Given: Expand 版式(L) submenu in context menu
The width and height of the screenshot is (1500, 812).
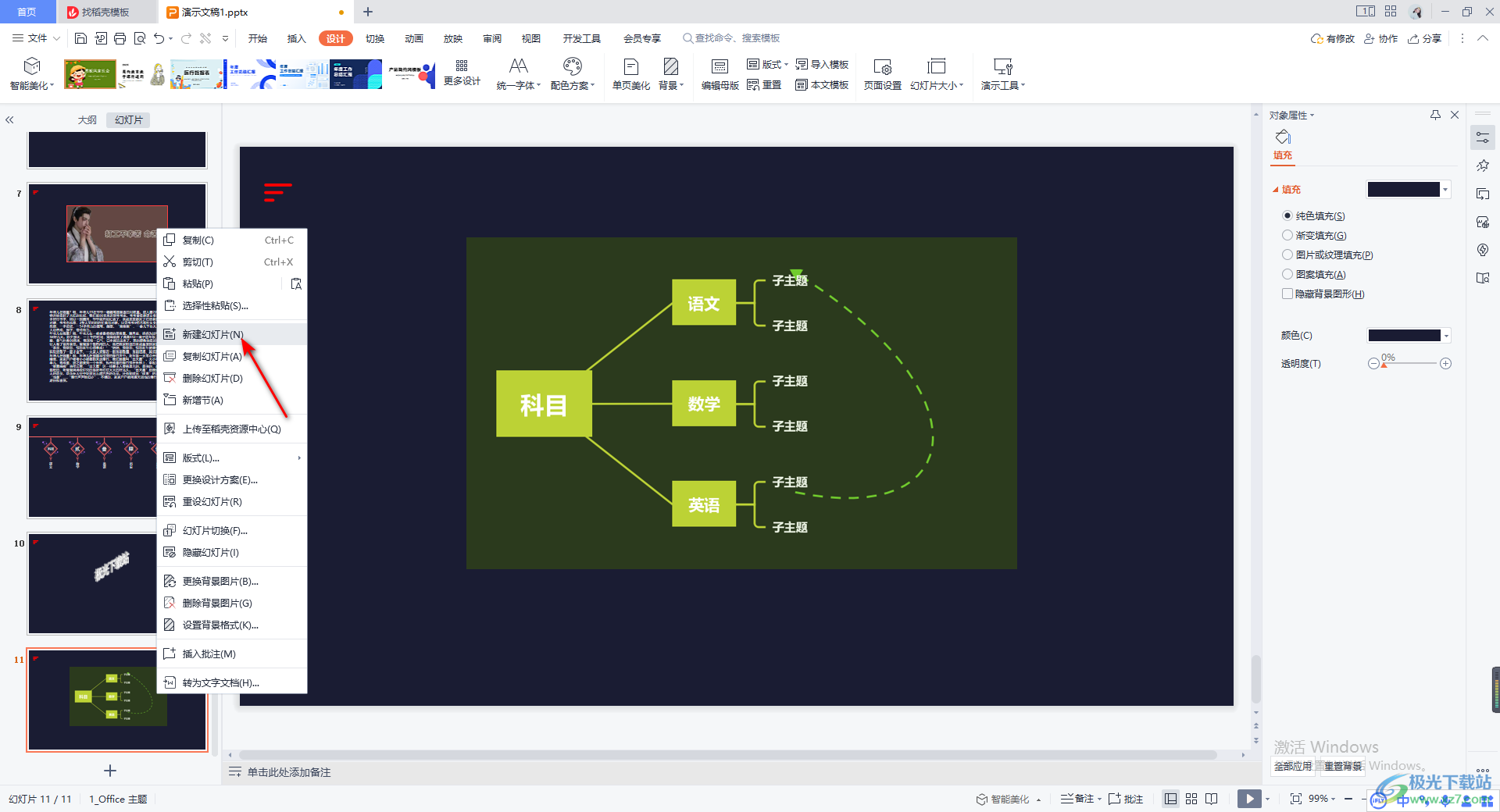Looking at the screenshot, I should (x=232, y=458).
